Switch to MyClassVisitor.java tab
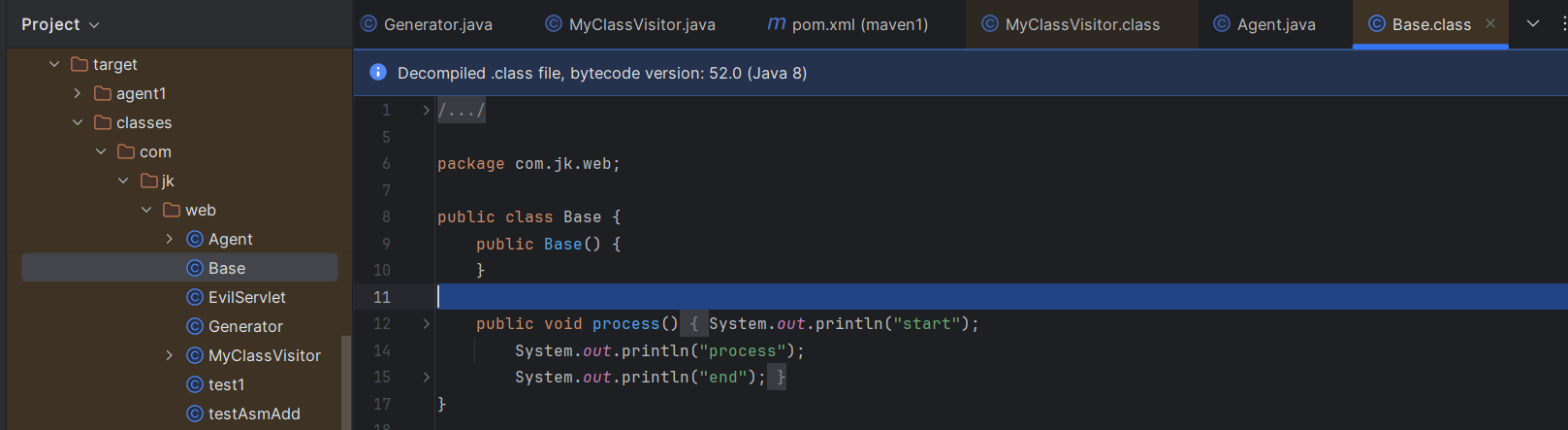The height and width of the screenshot is (430, 1568). tap(630, 24)
